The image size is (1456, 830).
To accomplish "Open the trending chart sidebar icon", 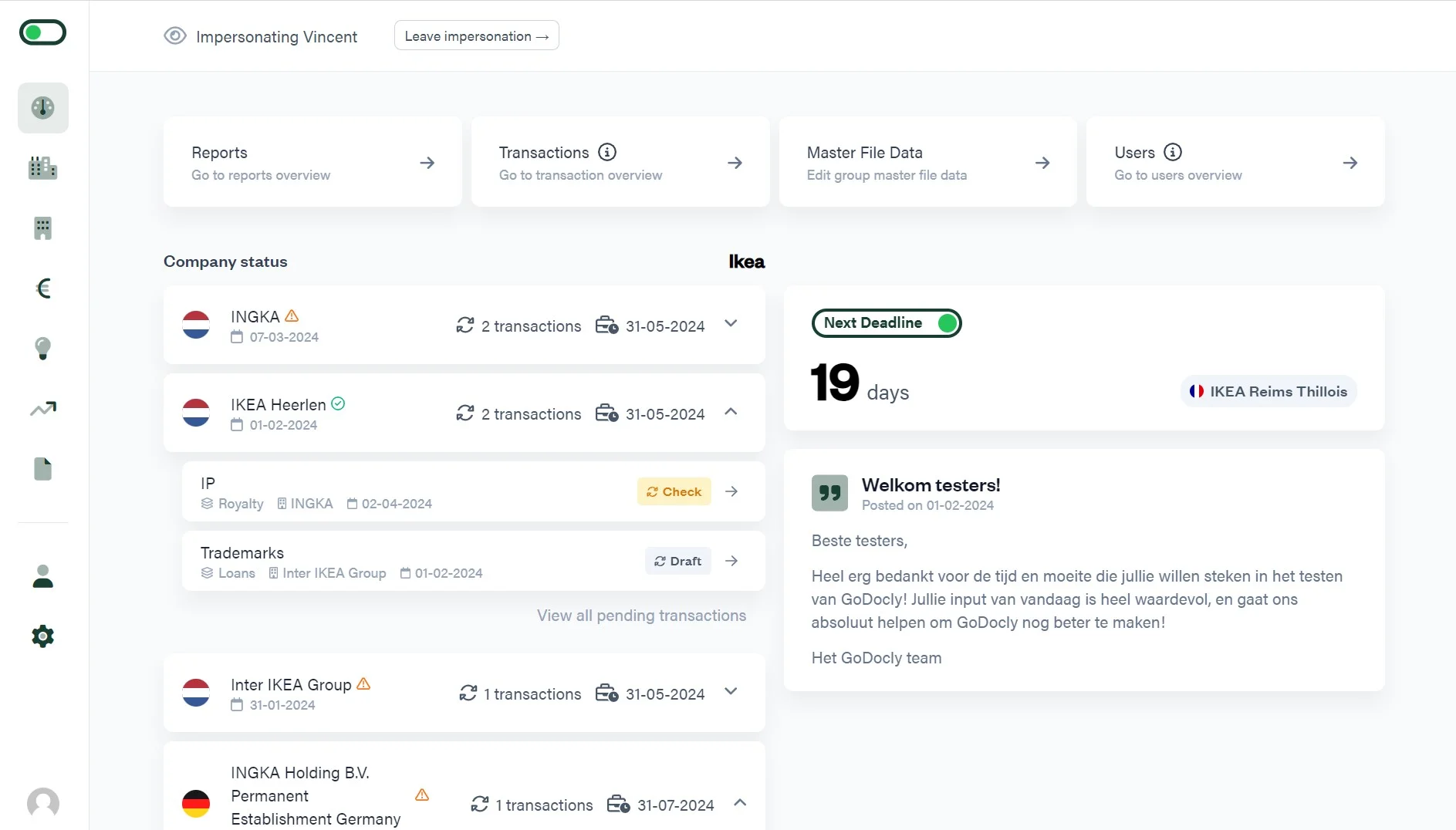I will click(43, 409).
